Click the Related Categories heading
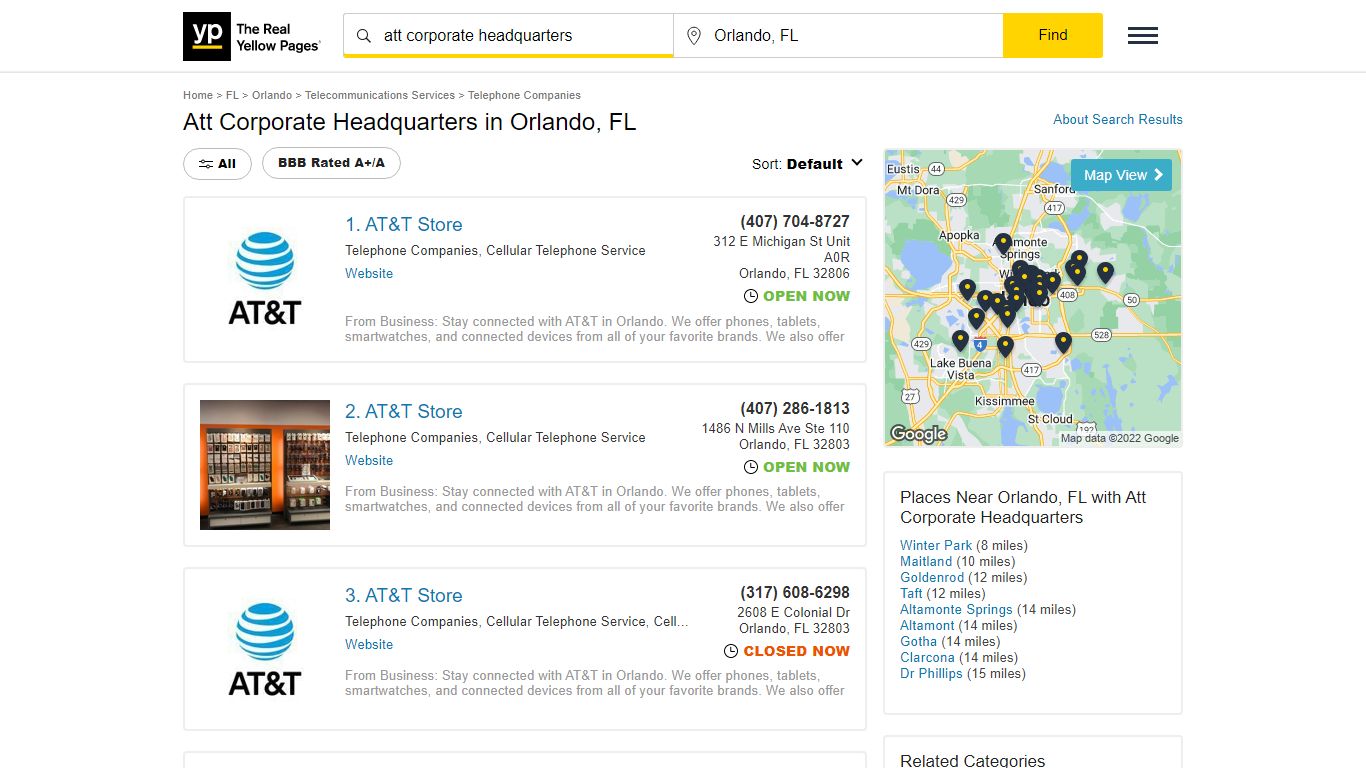 coord(972,761)
